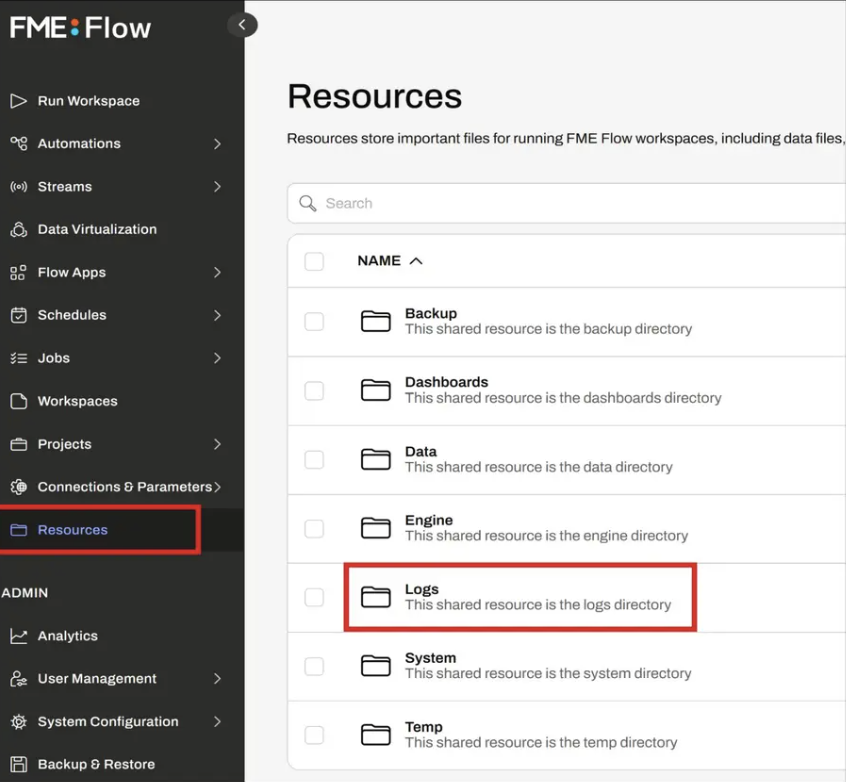Open the Dashboards folder link
The image size is (846, 782).
coord(446,382)
